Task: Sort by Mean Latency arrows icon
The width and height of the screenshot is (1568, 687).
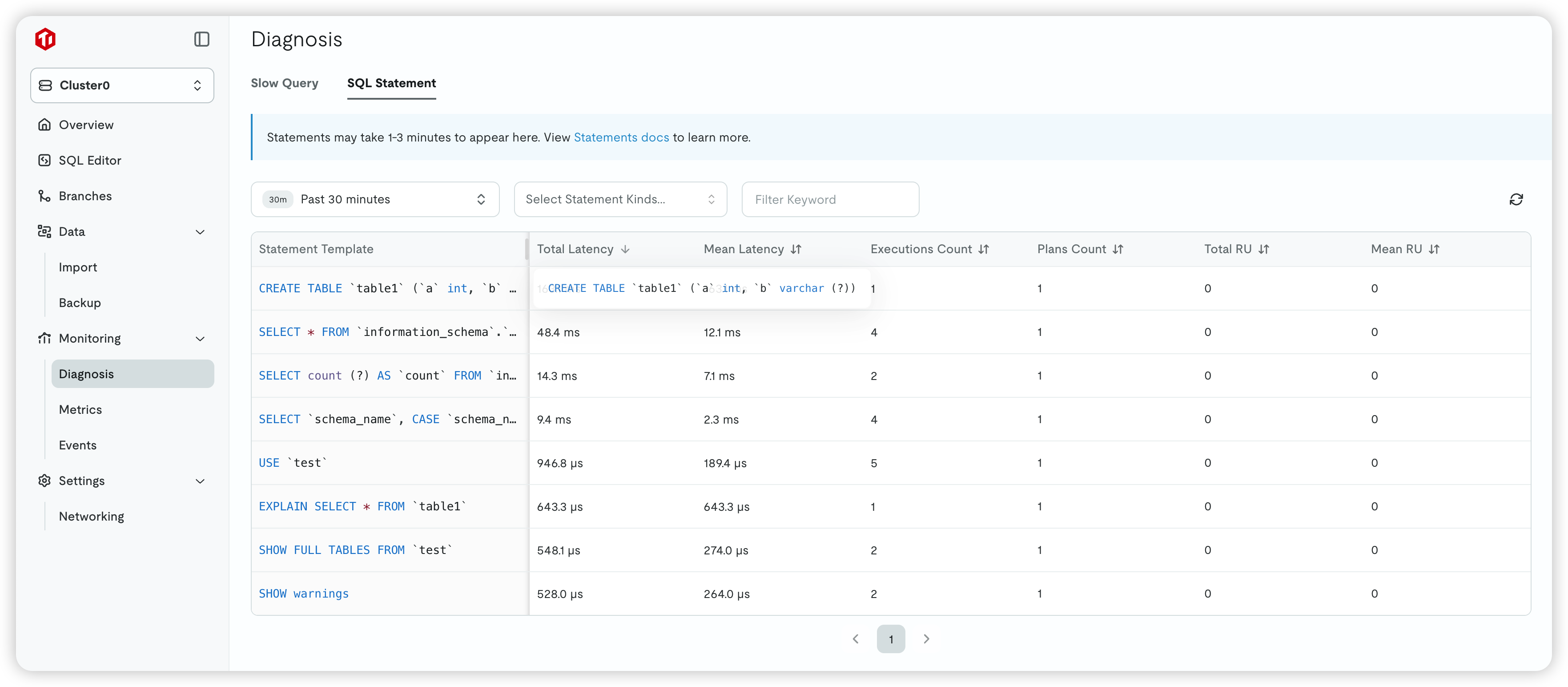Action: (796, 249)
